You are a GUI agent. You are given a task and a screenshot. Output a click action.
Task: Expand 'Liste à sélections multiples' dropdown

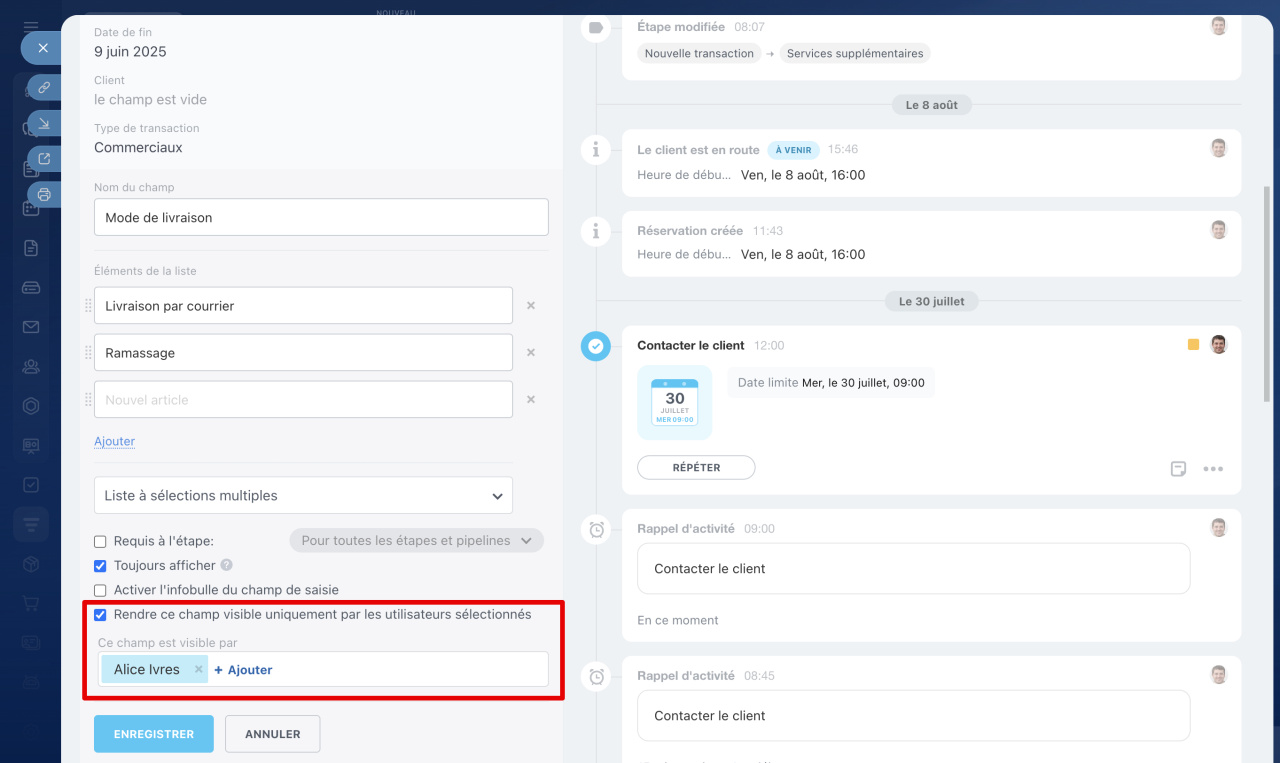pyautogui.click(x=303, y=496)
